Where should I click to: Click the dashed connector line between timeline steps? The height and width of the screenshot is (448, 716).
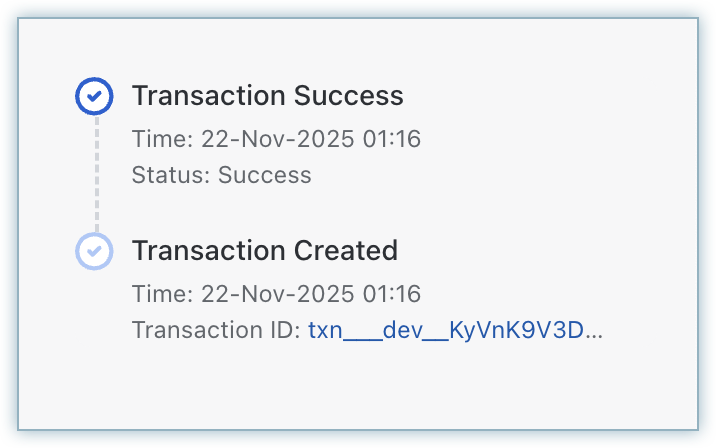coord(96,172)
